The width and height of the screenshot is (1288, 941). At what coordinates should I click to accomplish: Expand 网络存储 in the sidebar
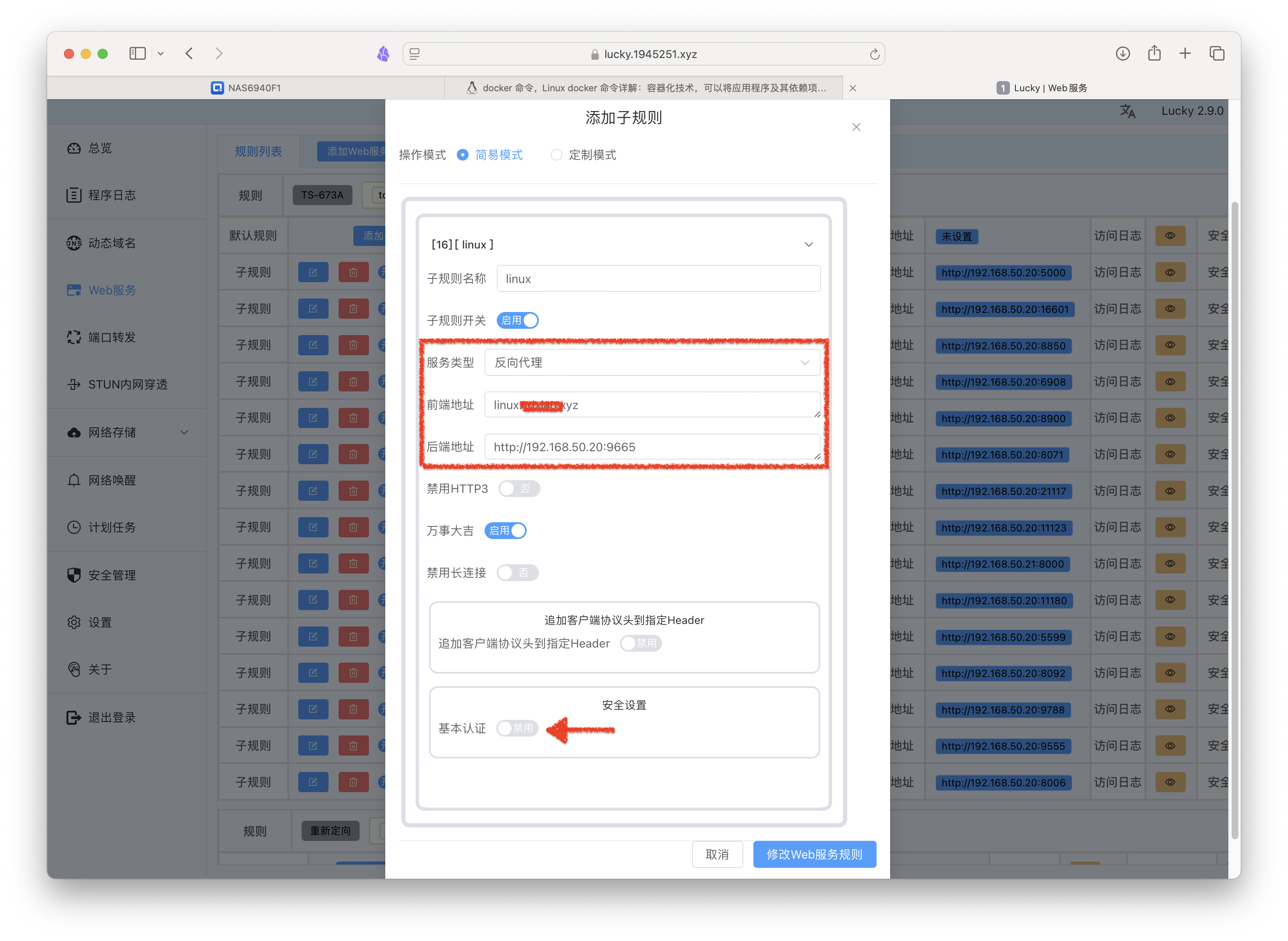point(127,433)
